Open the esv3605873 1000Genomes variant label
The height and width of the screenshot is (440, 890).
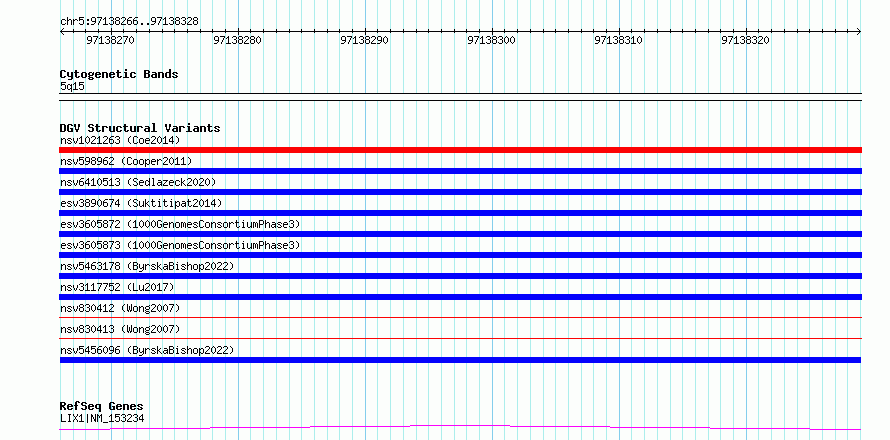pyautogui.click(x=180, y=245)
